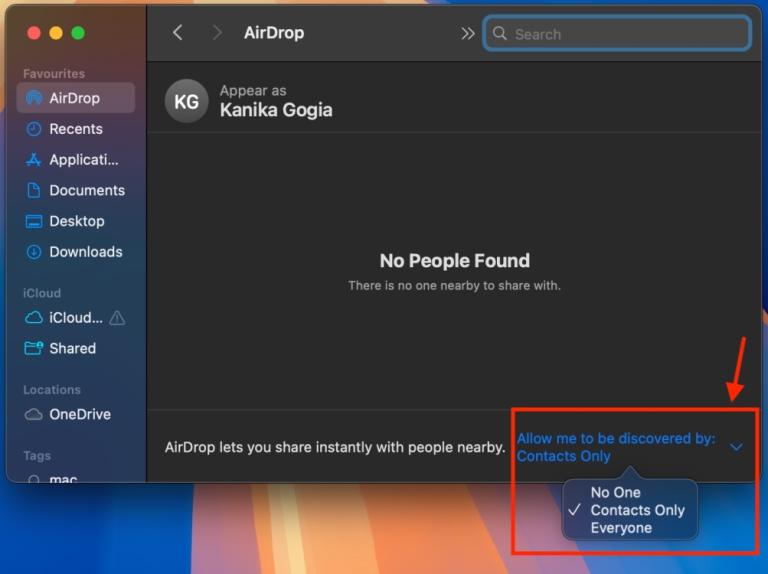768x574 pixels.
Task: Choose Contacts Only in discovery menu
Action: (637, 510)
